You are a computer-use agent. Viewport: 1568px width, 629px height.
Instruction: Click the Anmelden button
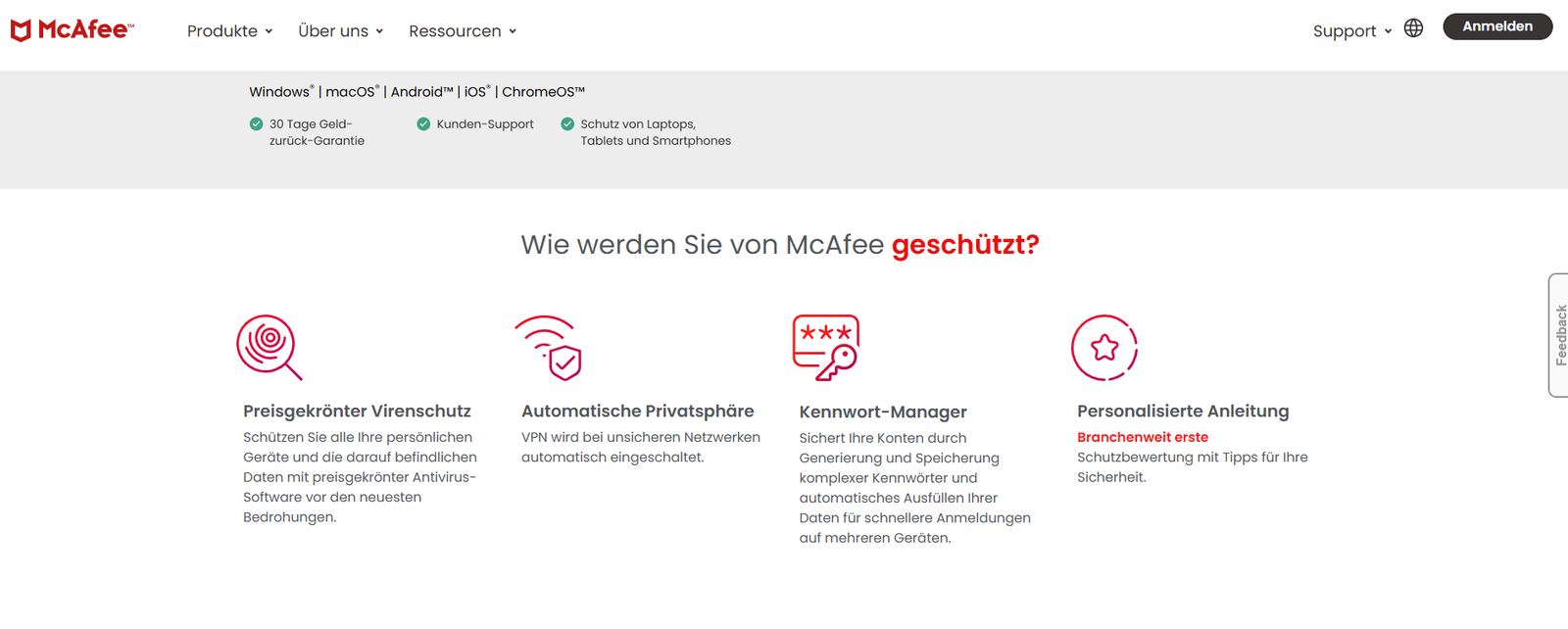(x=1497, y=26)
